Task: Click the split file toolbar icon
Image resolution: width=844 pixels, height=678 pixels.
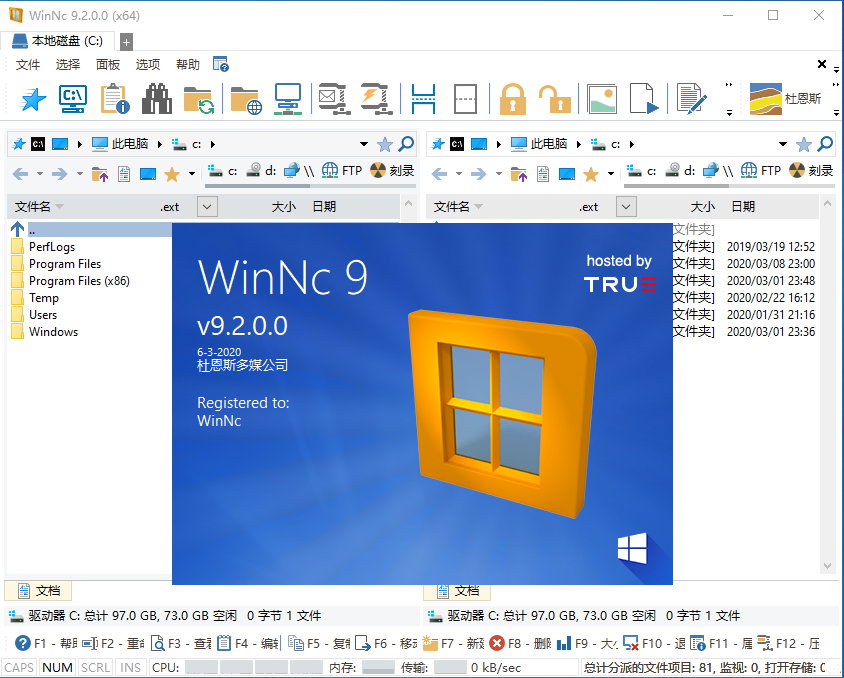Action: pos(423,99)
